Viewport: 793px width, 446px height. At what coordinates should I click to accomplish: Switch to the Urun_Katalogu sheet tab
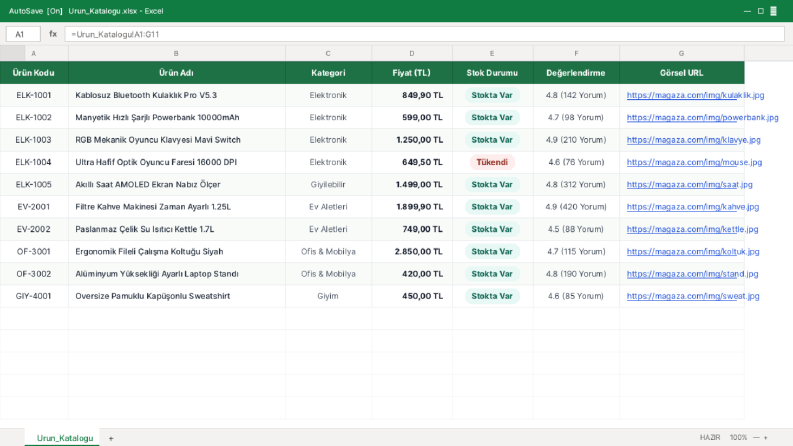click(64, 438)
